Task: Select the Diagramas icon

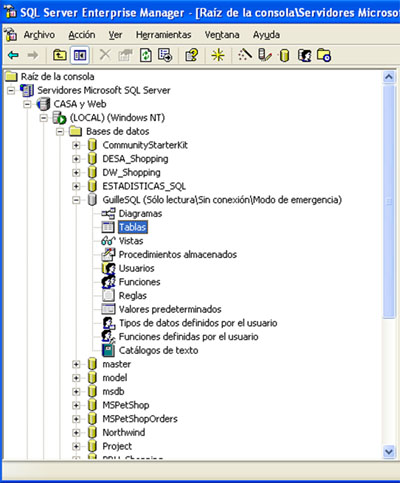Action: (108, 213)
